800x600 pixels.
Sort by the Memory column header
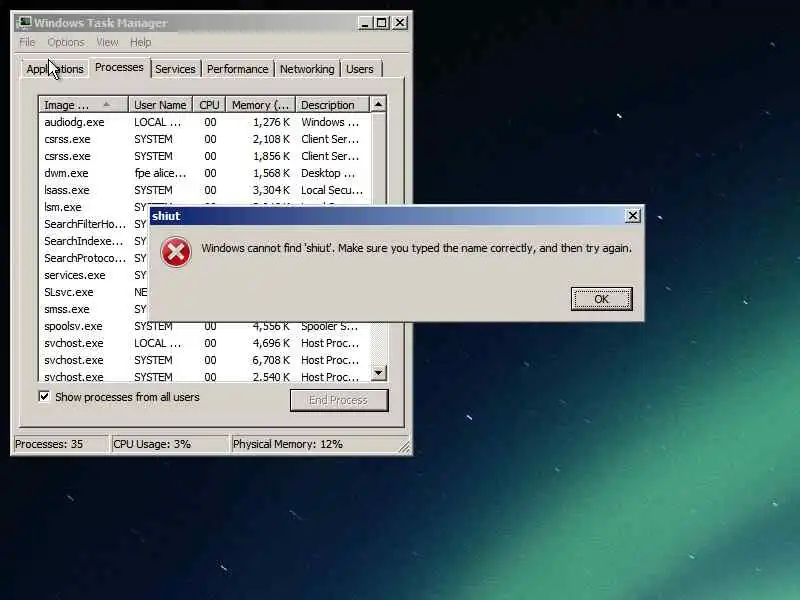(261, 105)
